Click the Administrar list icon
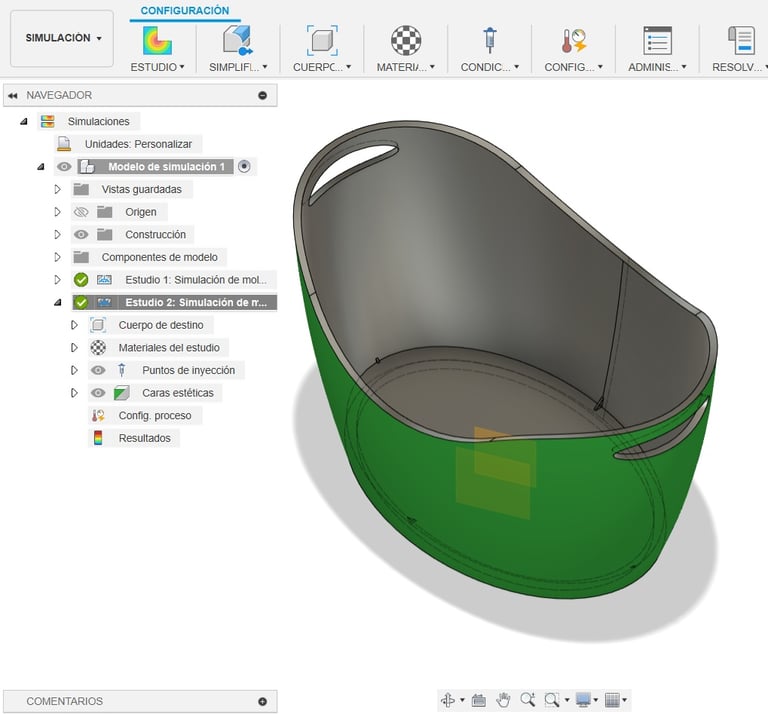The height and width of the screenshot is (714, 768). (x=657, y=41)
